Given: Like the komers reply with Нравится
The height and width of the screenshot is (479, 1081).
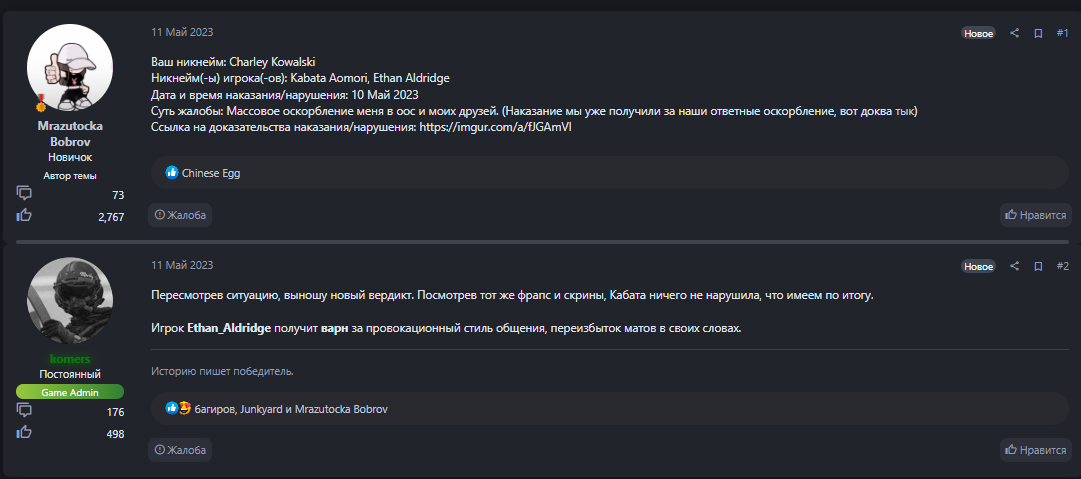Looking at the screenshot, I should pos(1035,451).
